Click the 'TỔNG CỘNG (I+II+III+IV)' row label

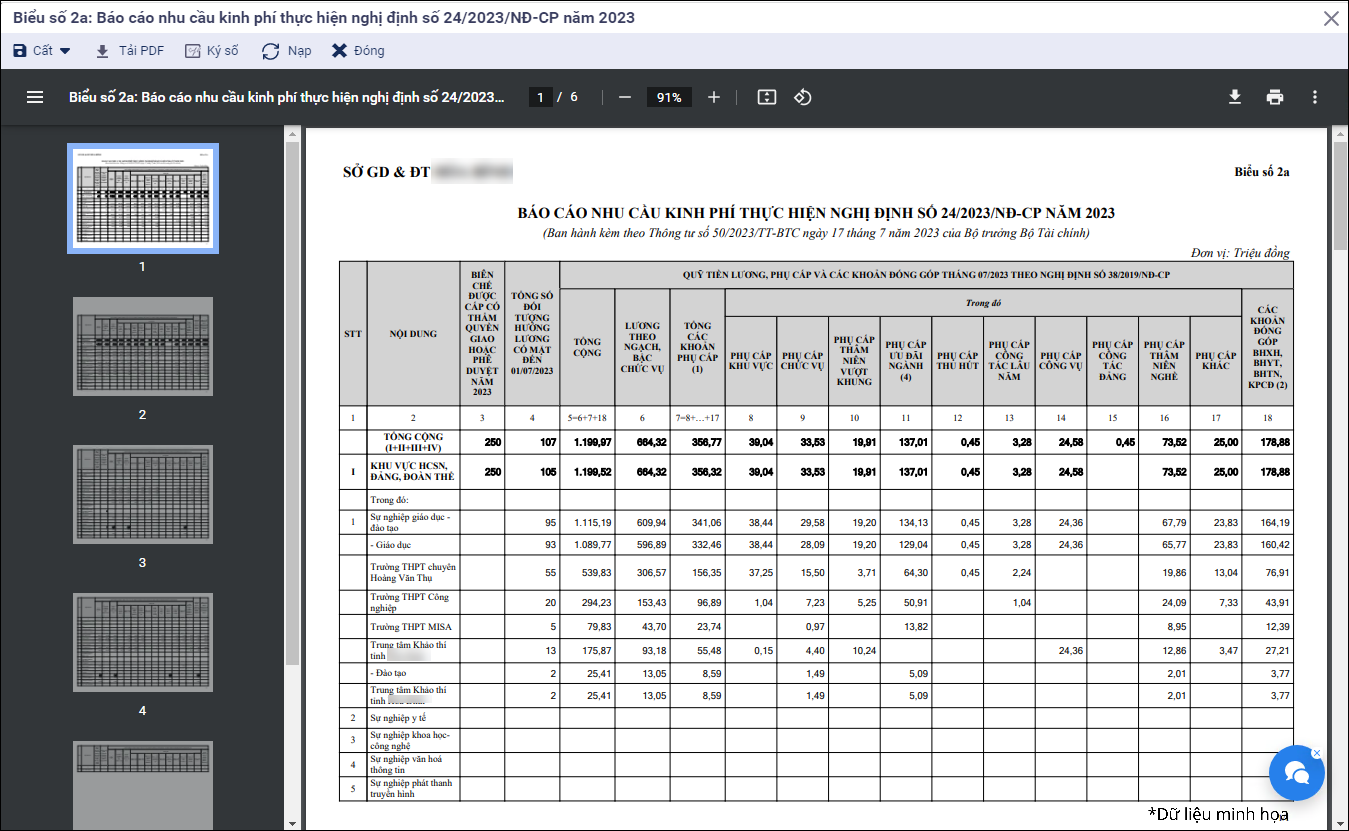[x=413, y=442]
